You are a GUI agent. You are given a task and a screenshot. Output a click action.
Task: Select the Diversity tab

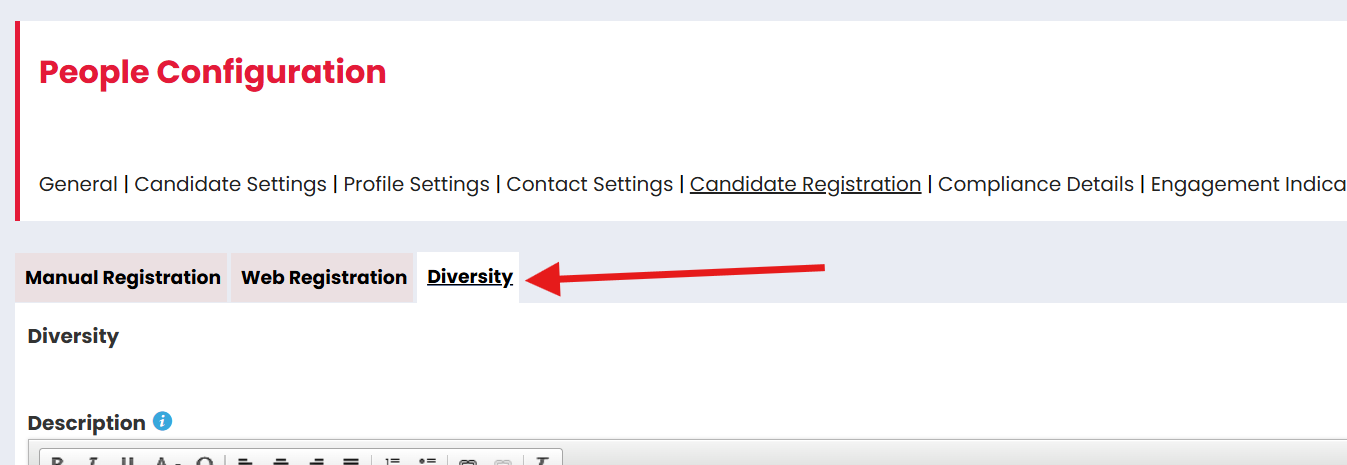(470, 278)
